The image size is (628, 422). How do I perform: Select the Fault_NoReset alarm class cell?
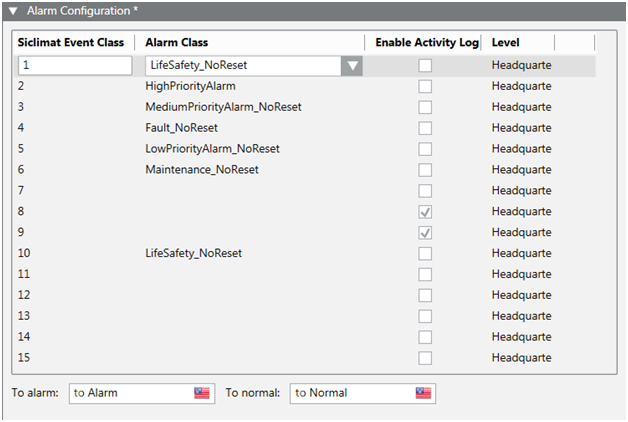pos(181,128)
